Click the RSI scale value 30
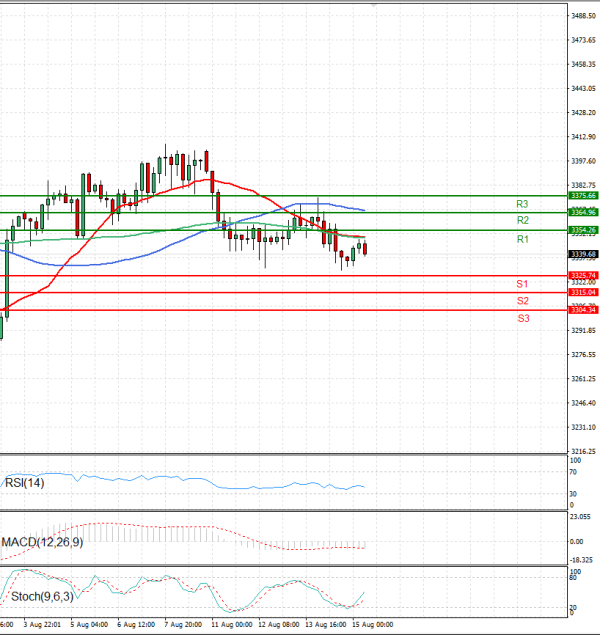 pyautogui.click(x=573, y=494)
